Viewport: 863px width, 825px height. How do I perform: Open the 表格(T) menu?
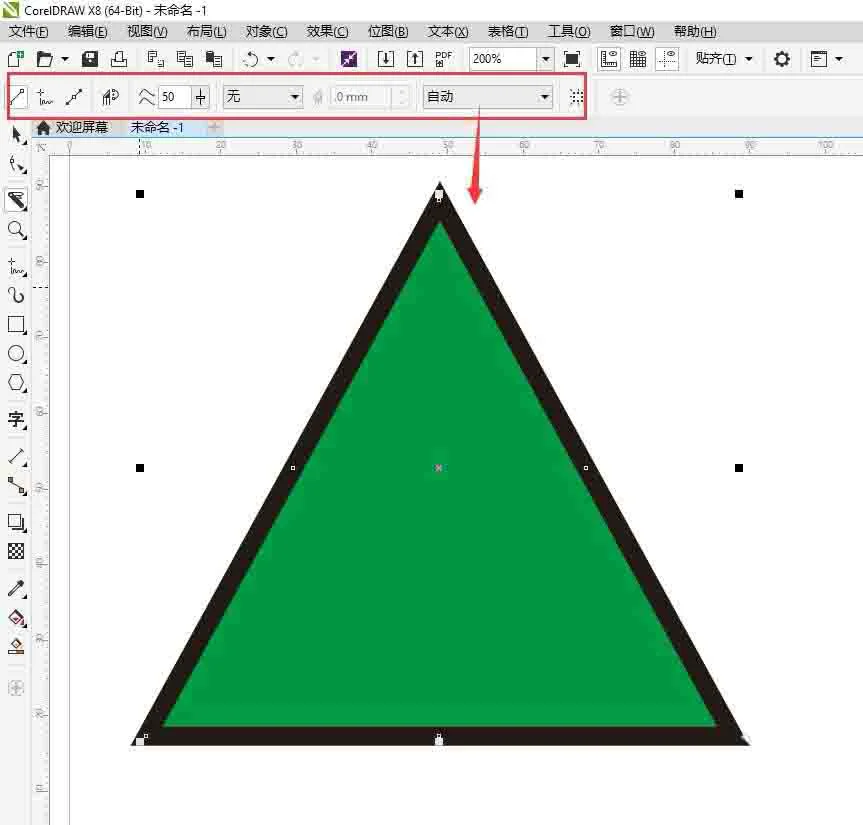click(x=508, y=32)
